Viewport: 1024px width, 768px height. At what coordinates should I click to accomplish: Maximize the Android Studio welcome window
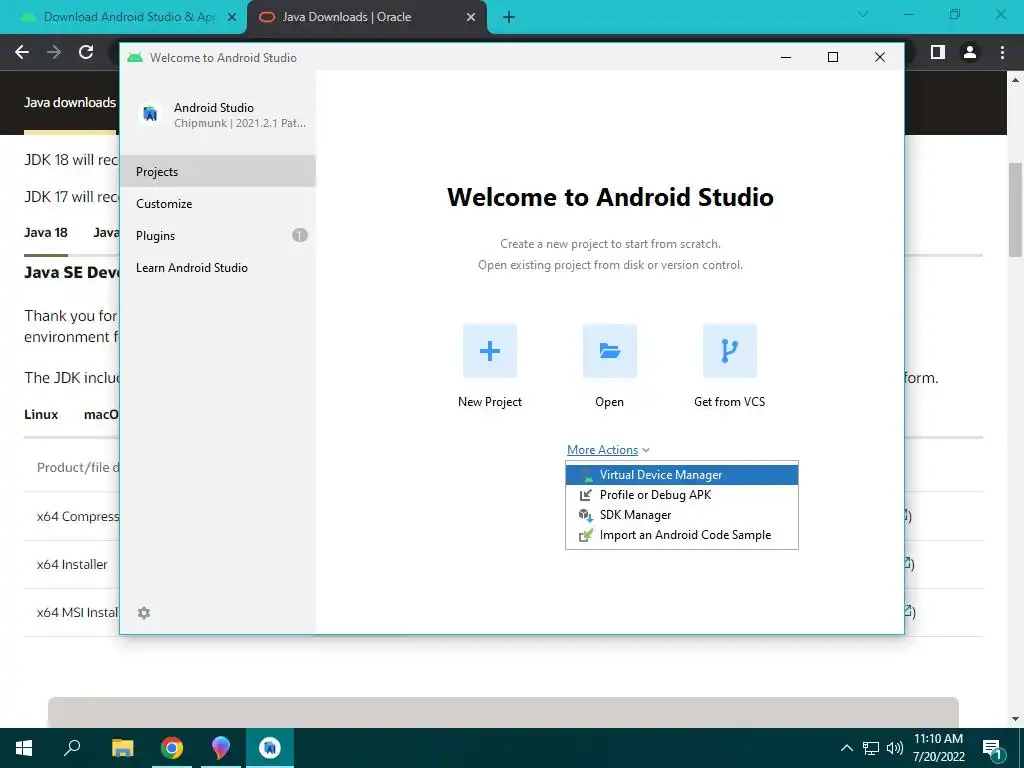833,57
